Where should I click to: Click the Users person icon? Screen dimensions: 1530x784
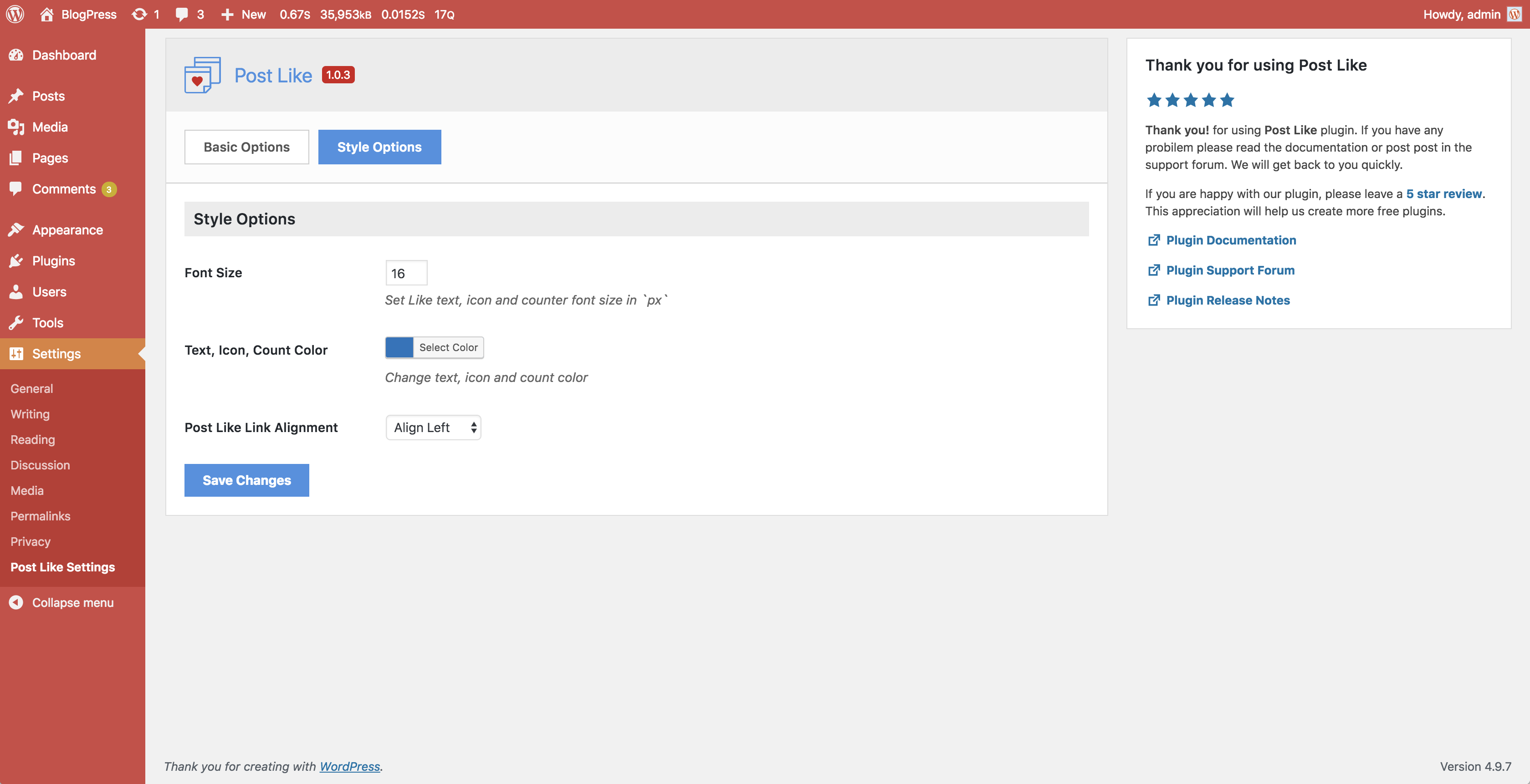pos(16,291)
